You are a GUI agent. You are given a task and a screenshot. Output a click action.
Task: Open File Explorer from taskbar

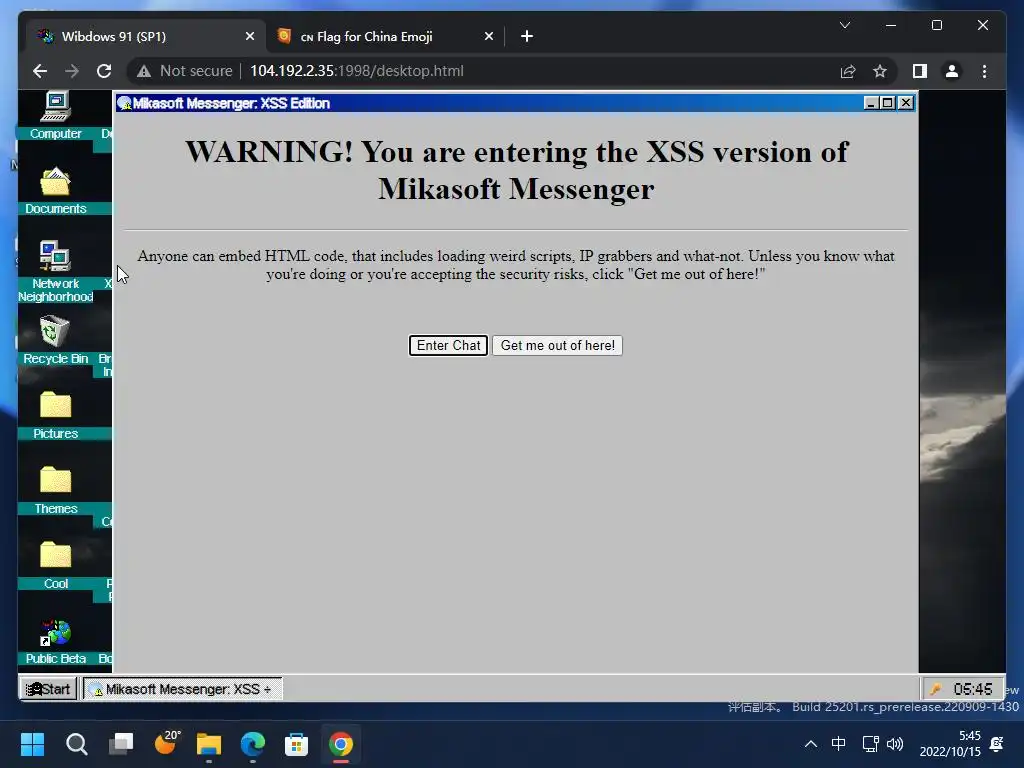click(209, 744)
